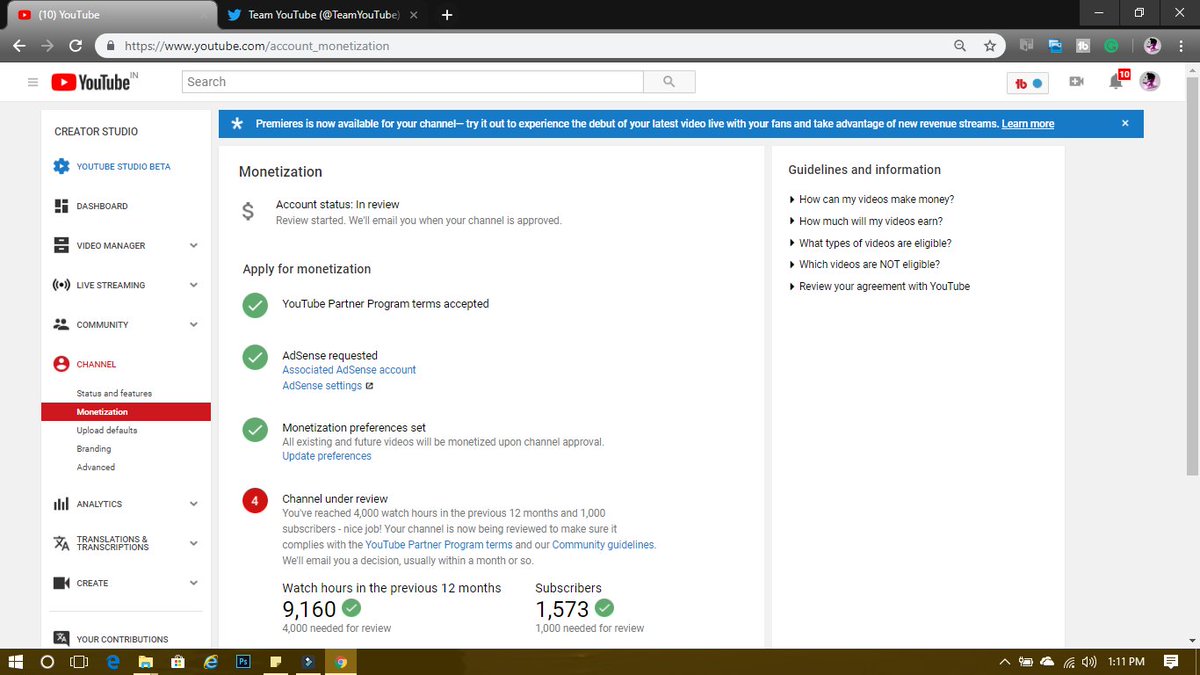Click Learn more in Premieres banner
Viewport: 1200px width, 675px height.
point(1028,124)
